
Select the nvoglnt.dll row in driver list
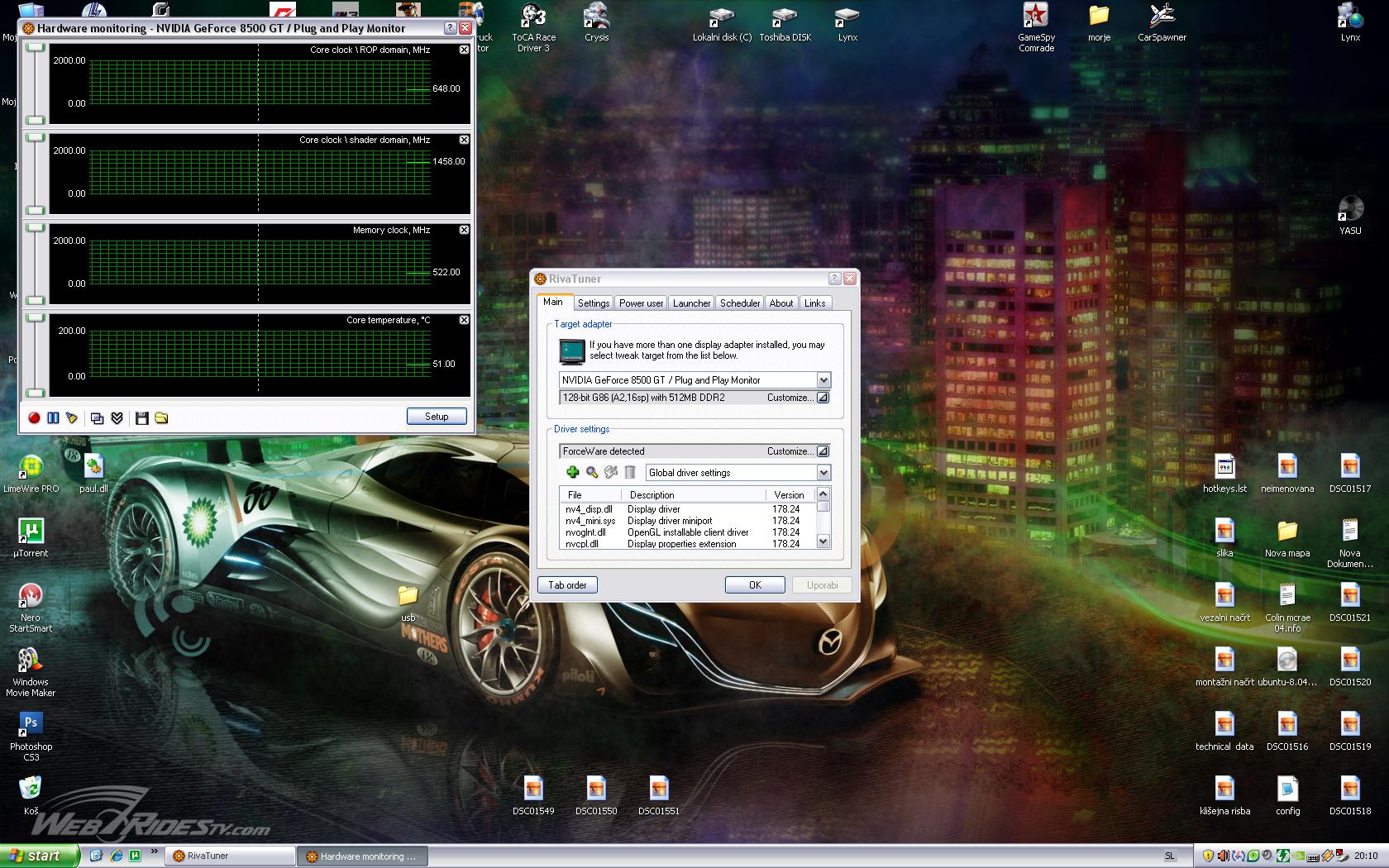(687, 532)
